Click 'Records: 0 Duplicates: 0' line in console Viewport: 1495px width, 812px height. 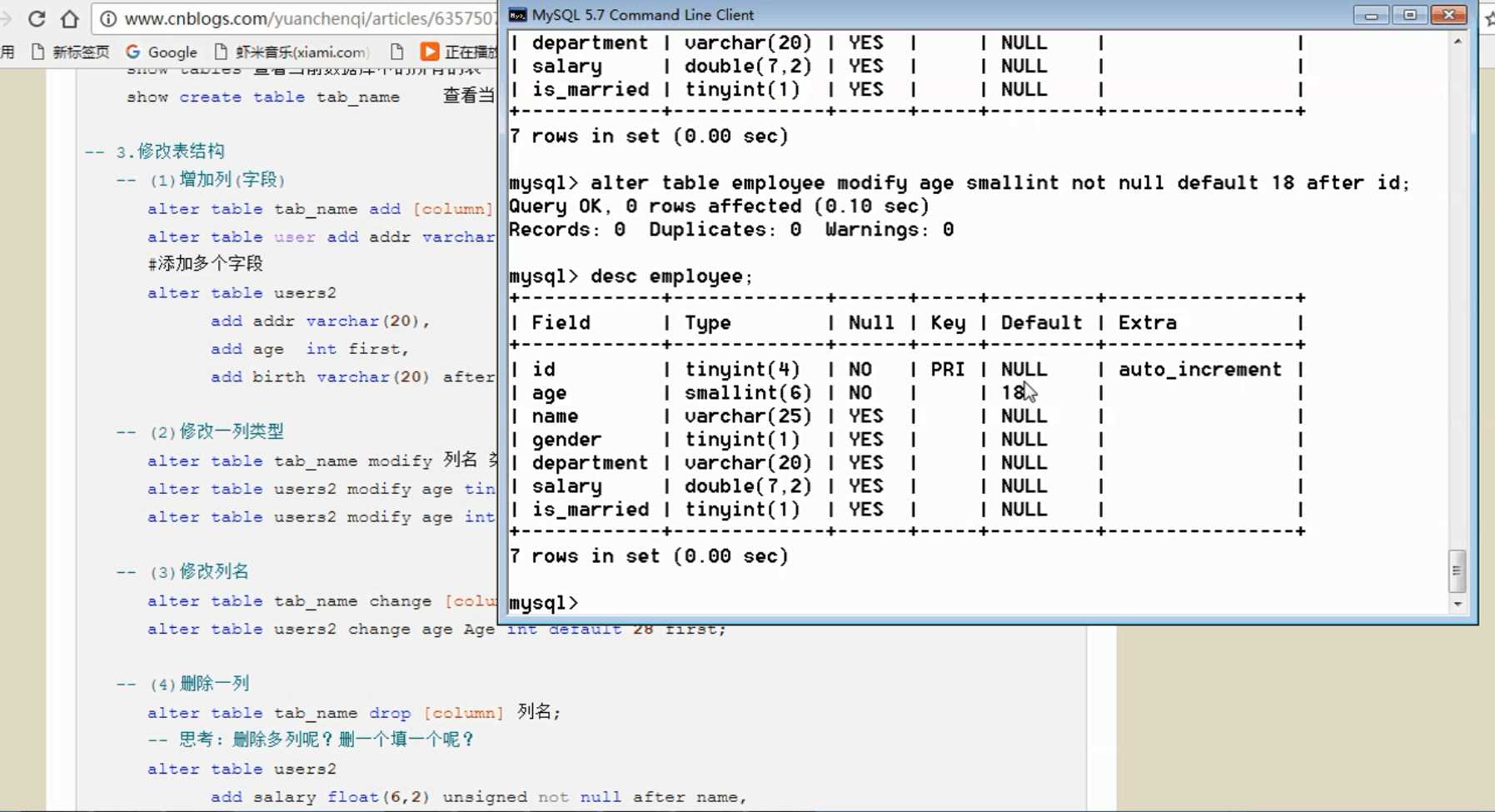[655, 229]
